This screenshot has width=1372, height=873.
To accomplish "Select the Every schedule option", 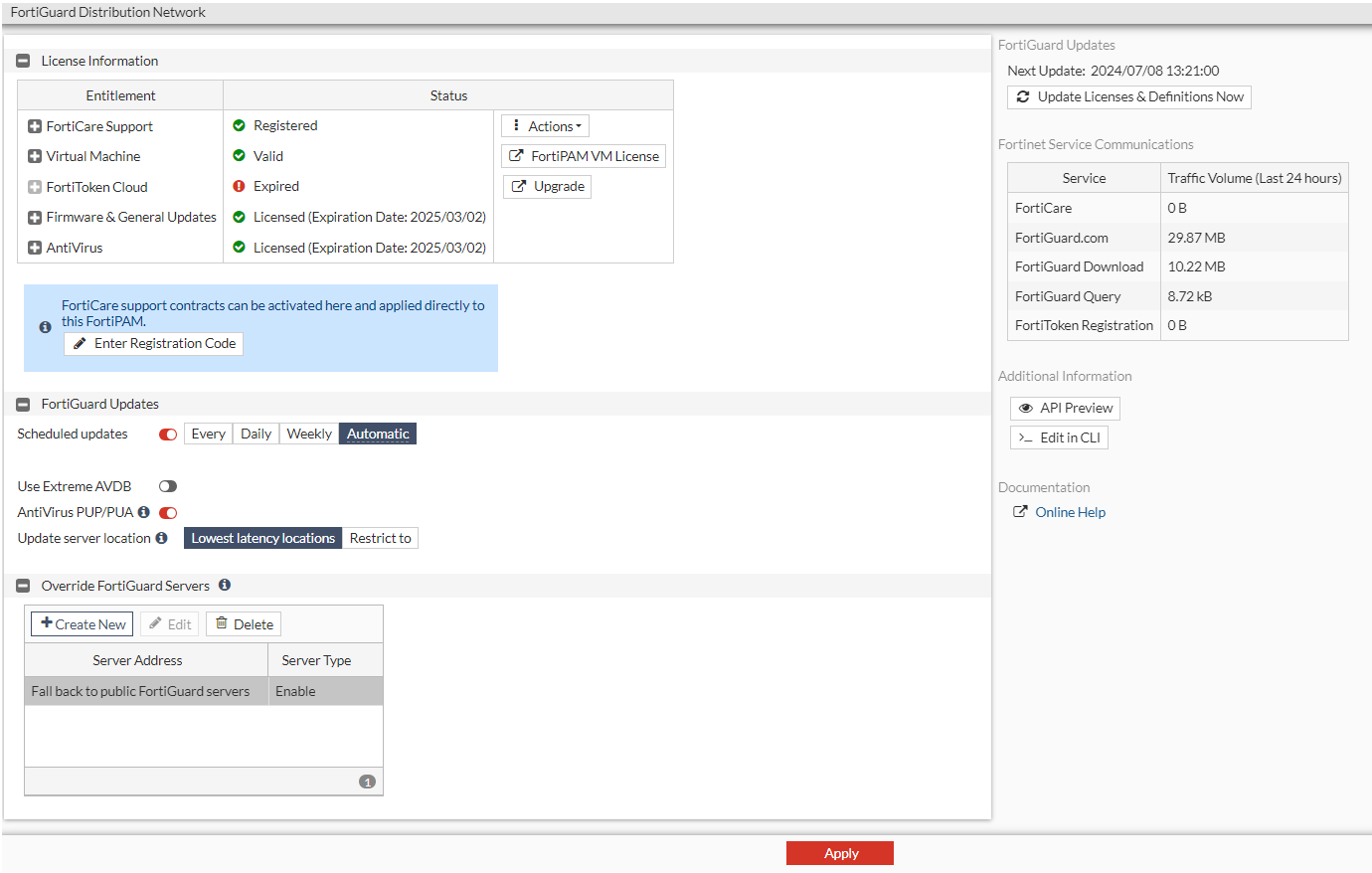I will [x=208, y=434].
